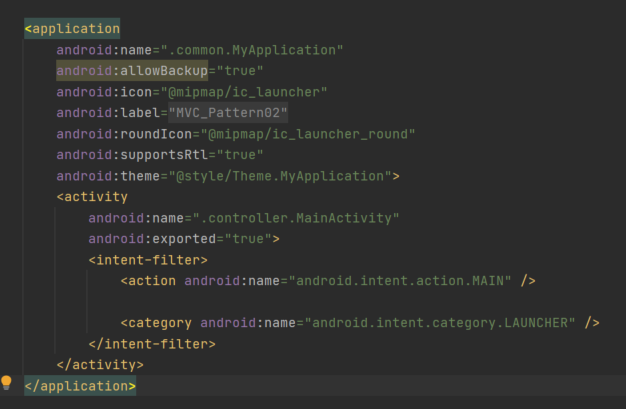Click the yellow lightbulb intention icon
Viewport: 626px width, 409px height.
click(x=6, y=383)
